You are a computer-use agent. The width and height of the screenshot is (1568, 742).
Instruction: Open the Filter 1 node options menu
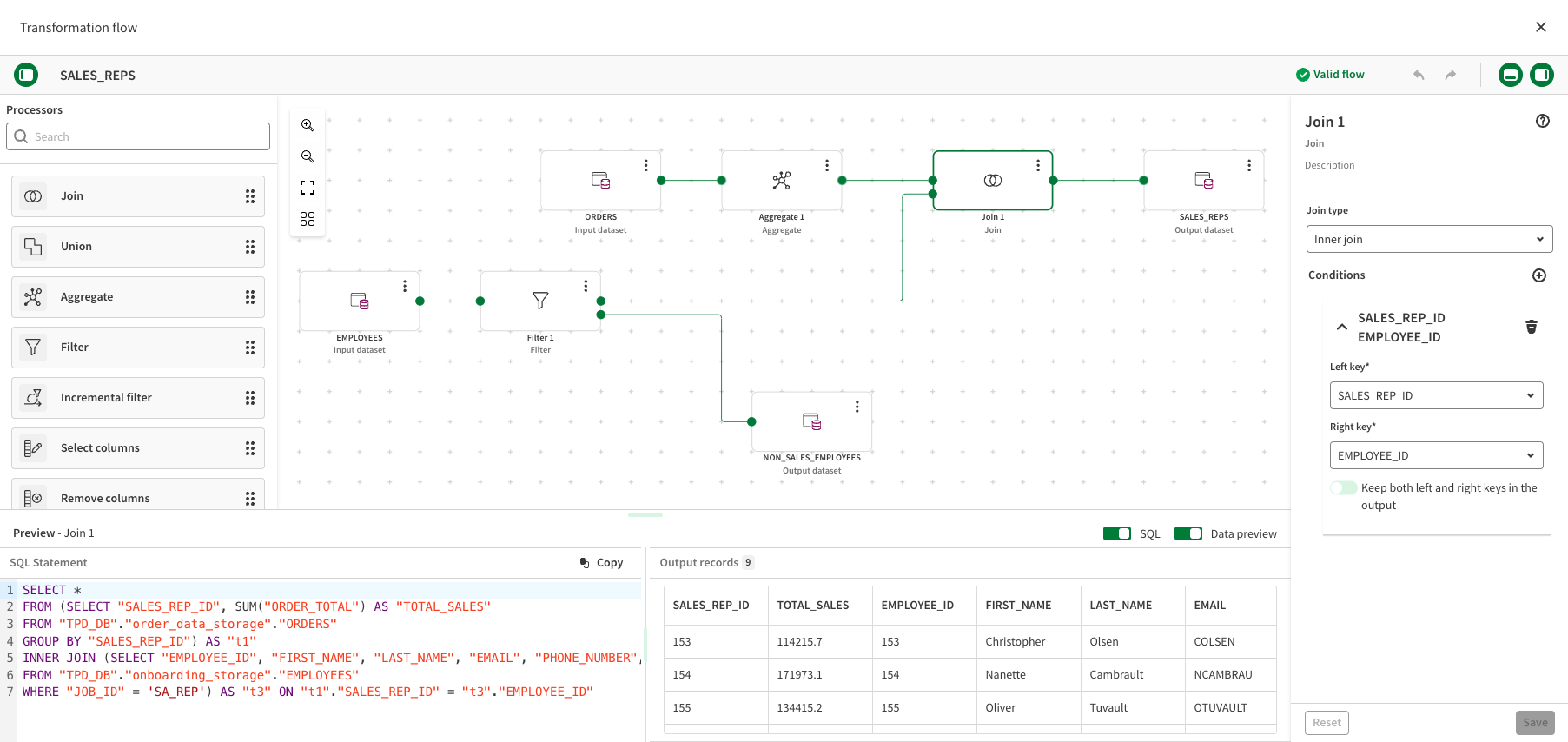(586, 286)
